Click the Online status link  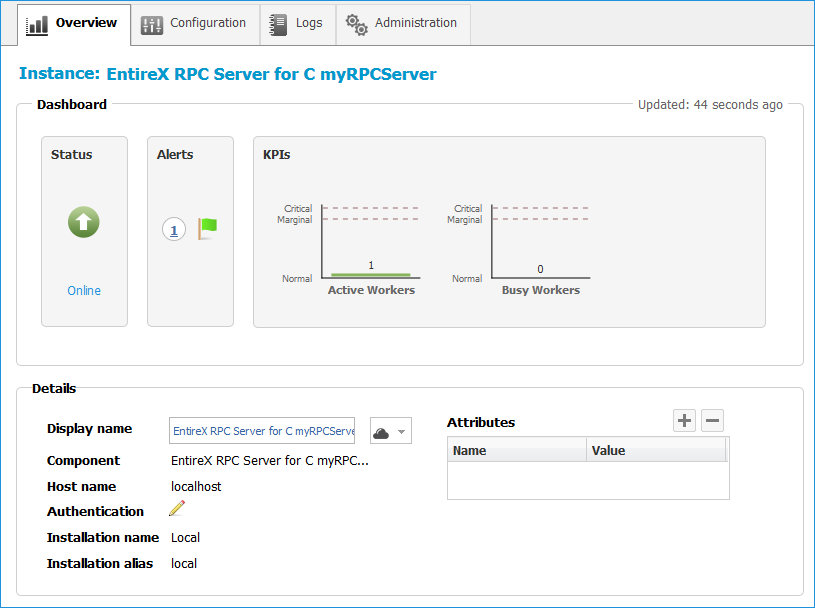coord(84,290)
